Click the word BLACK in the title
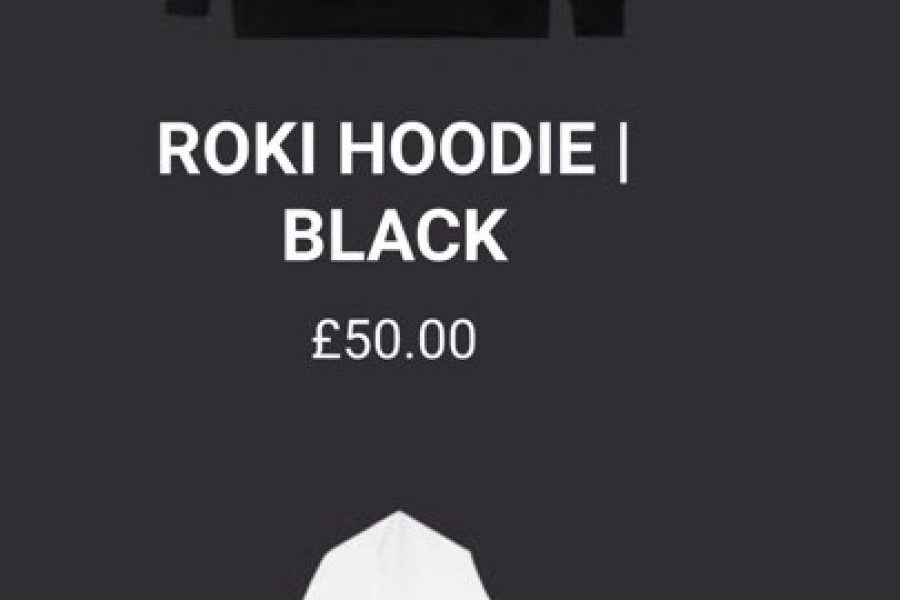This screenshot has height=600, width=900. point(395,235)
